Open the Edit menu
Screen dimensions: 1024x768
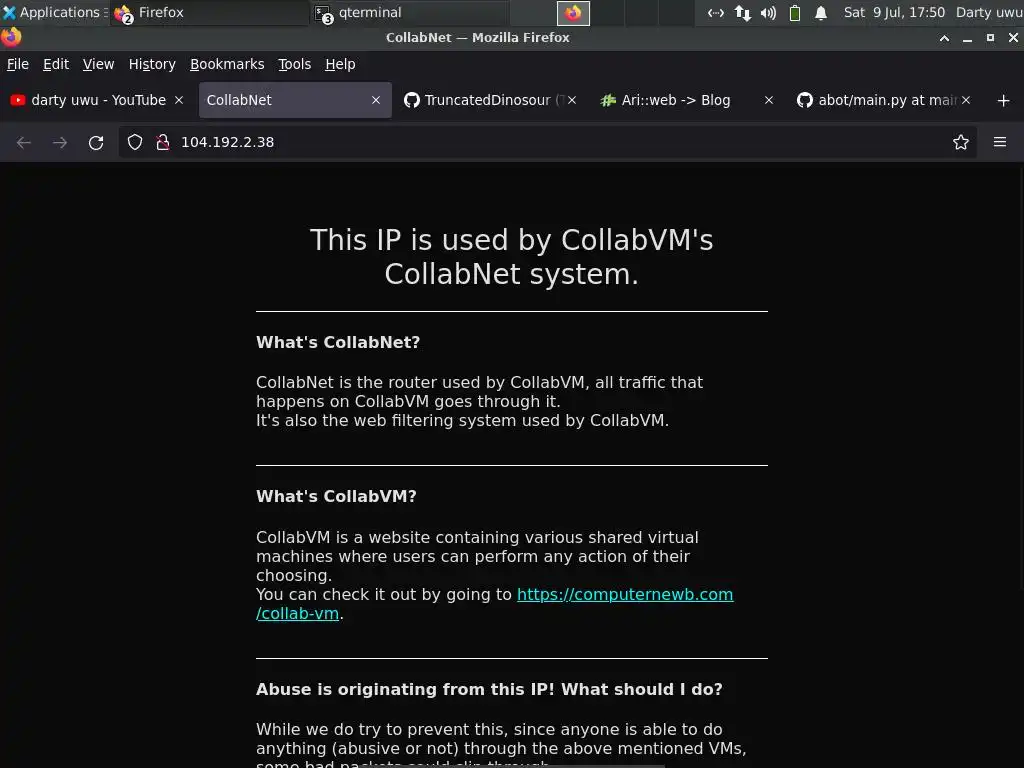point(56,64)
